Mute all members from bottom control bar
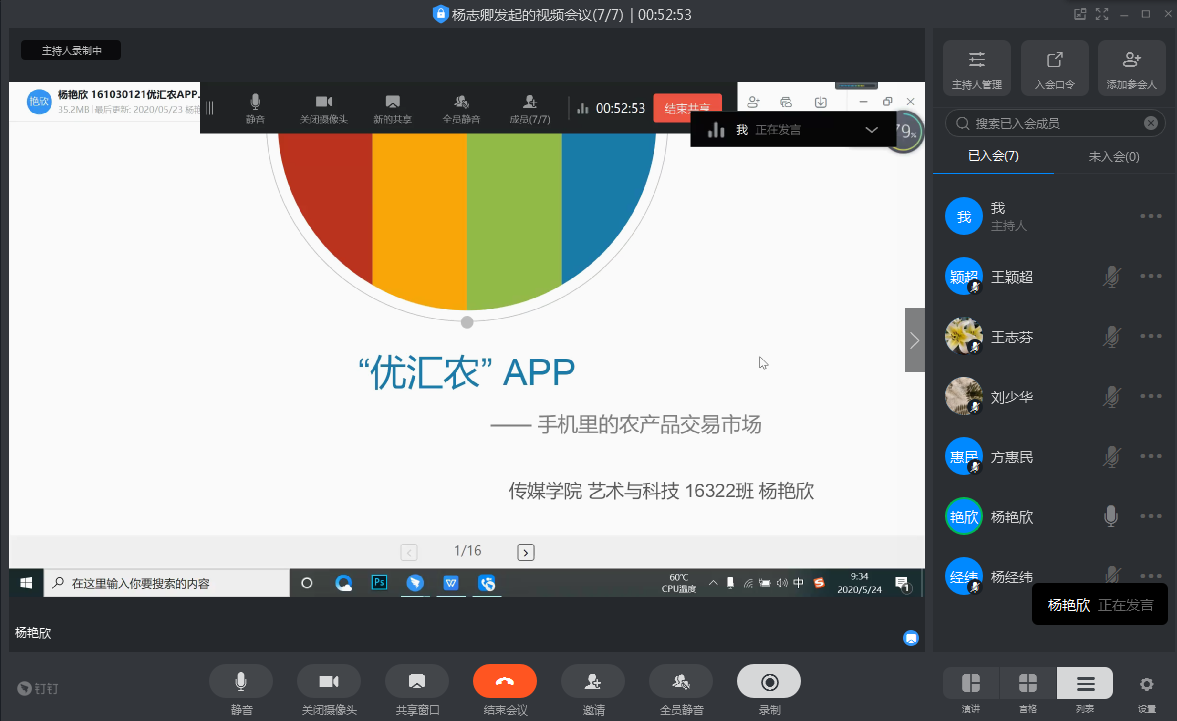 681,681
